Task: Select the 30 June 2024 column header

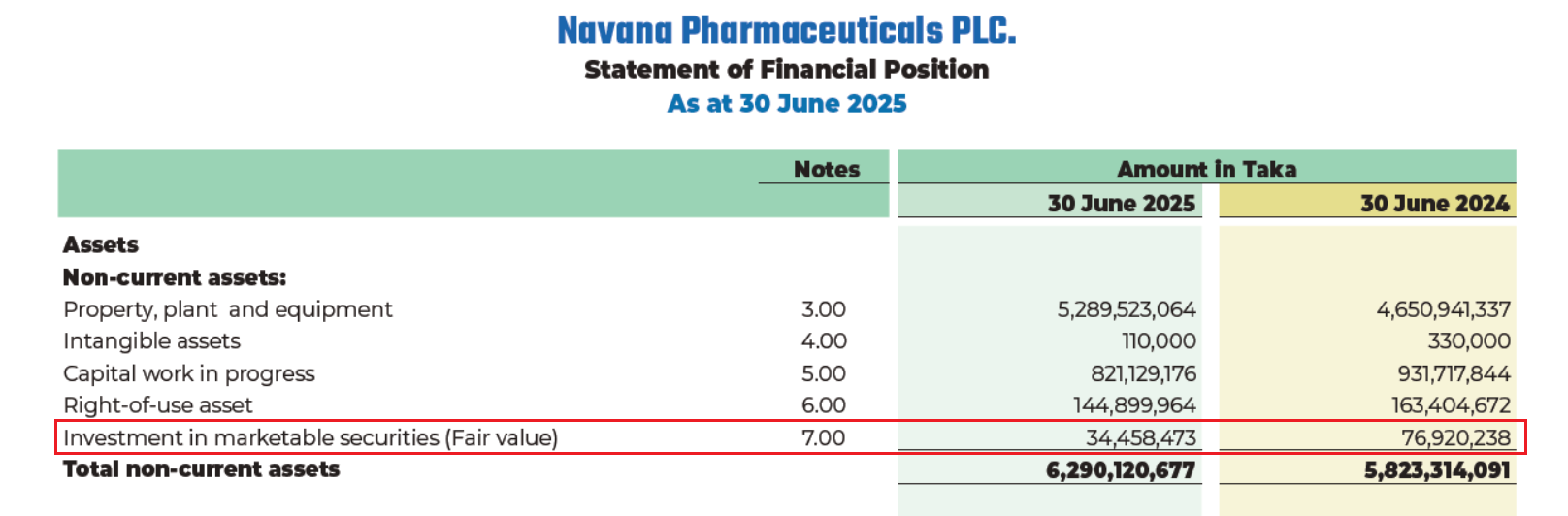Action: click(1434, 204)
